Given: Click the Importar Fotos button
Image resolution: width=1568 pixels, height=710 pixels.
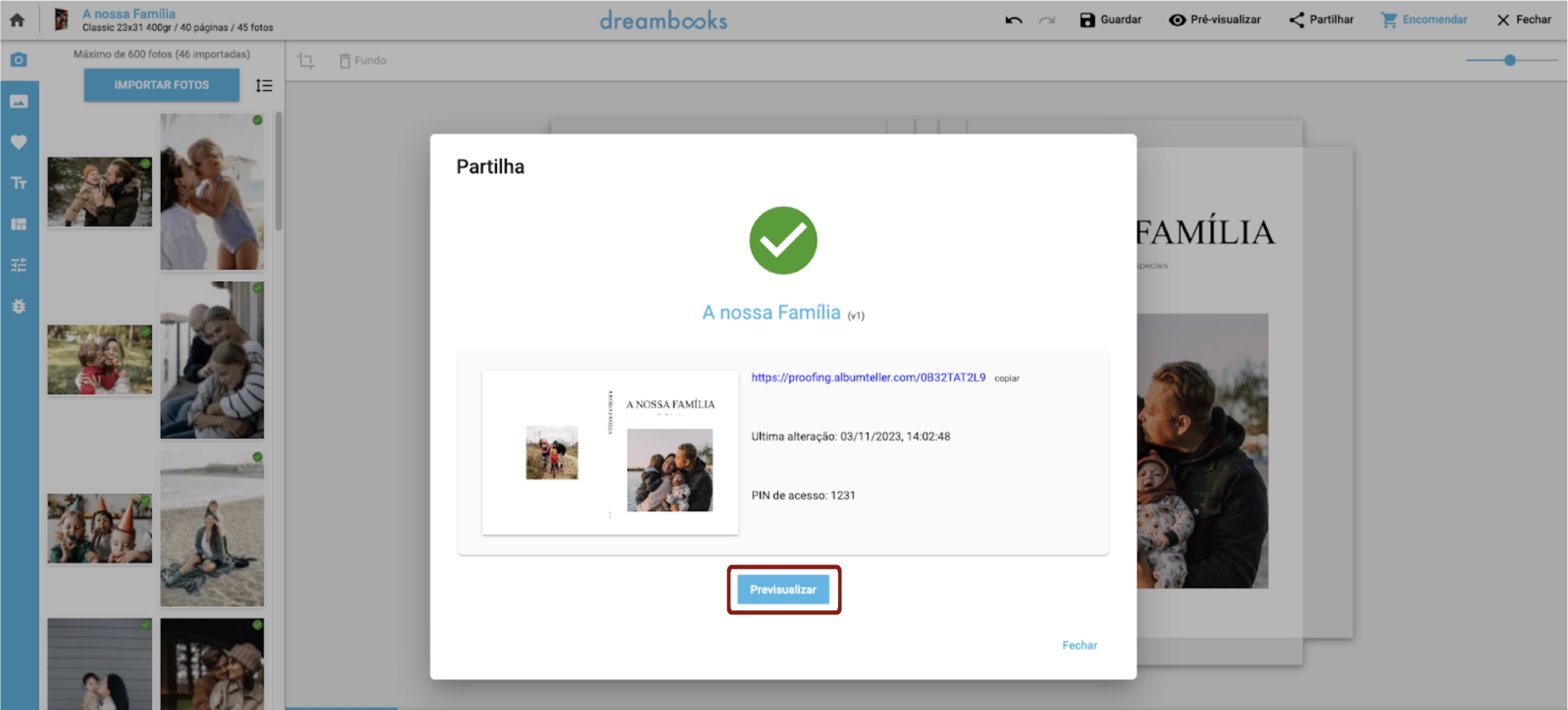Looking at the screenshot, I should click(x=161, y=85).
